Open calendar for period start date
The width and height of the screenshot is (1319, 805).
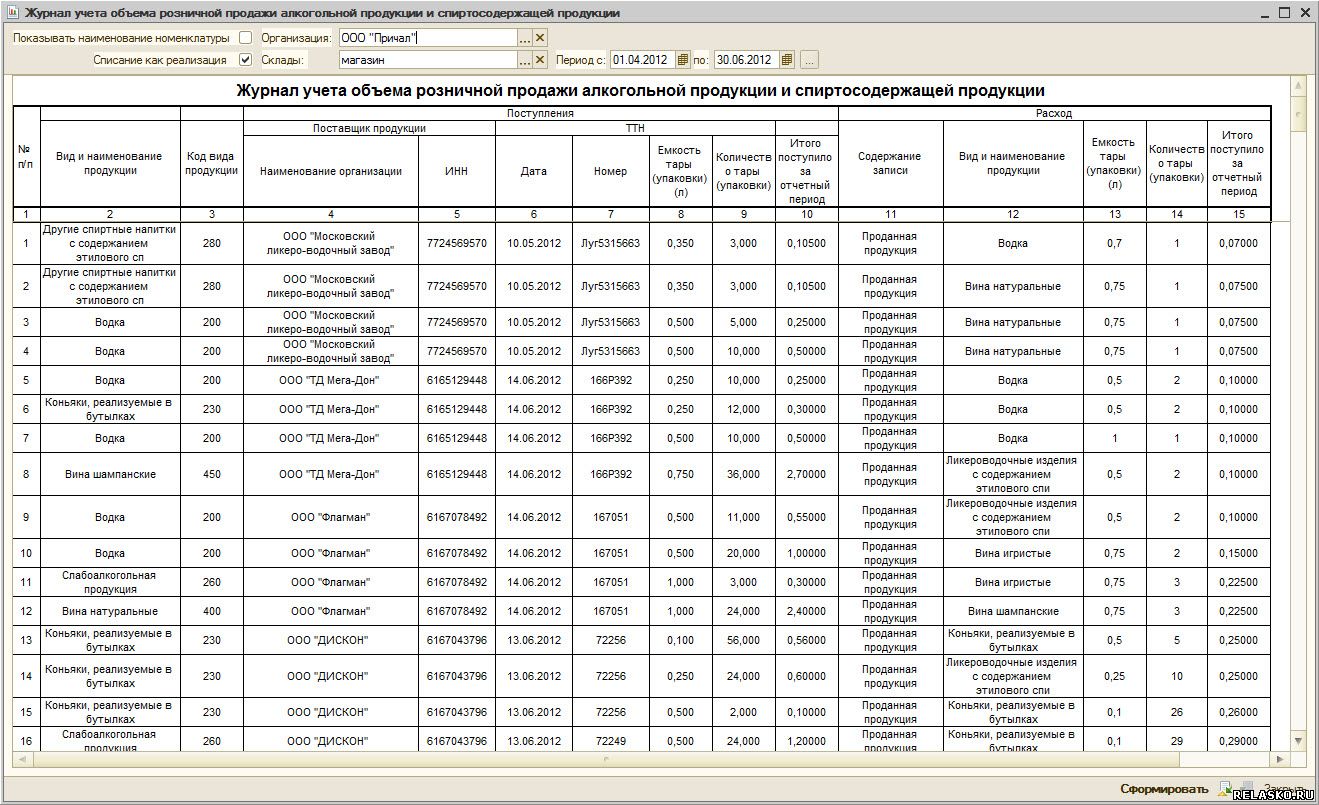(x=683, y=60)
